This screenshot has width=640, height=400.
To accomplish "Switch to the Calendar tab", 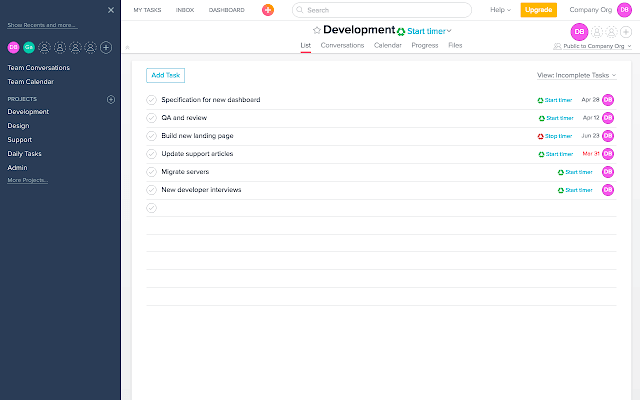I will (388, 46).
